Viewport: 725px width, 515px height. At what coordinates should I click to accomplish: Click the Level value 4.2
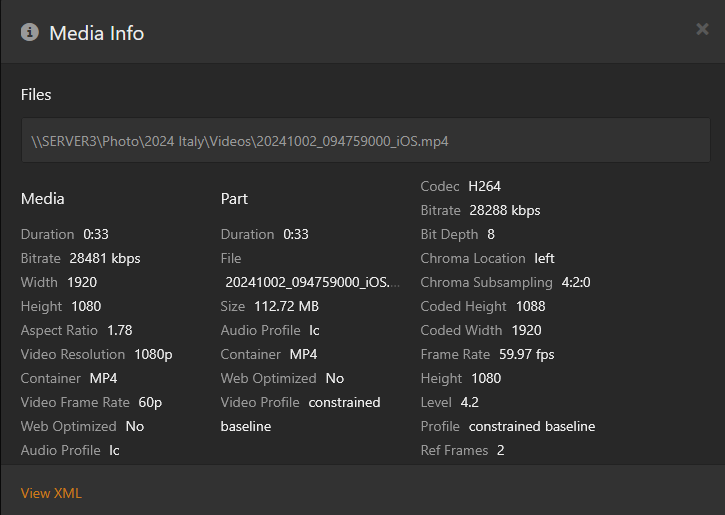470,403
